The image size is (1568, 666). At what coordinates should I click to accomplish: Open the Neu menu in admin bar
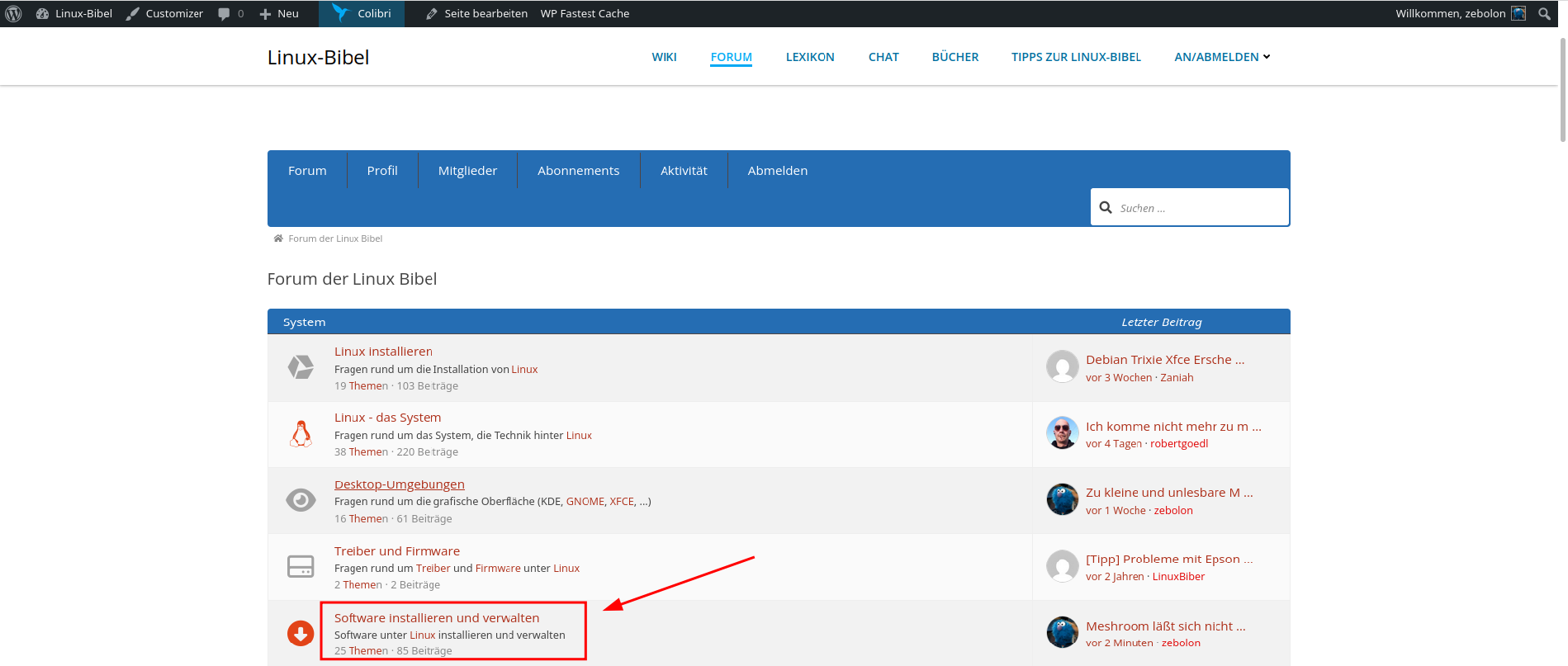click(279, 13)
